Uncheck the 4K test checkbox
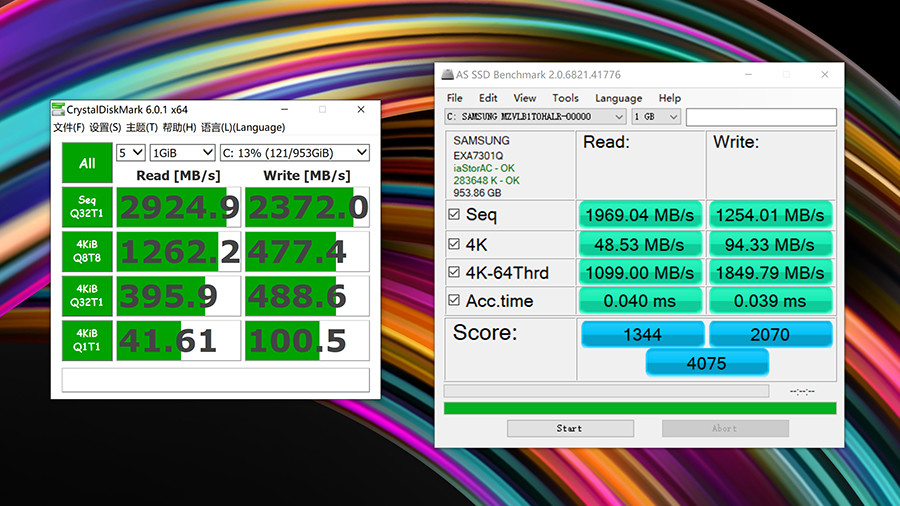Screen dimensions: 900x506 [x=454, y=244]
